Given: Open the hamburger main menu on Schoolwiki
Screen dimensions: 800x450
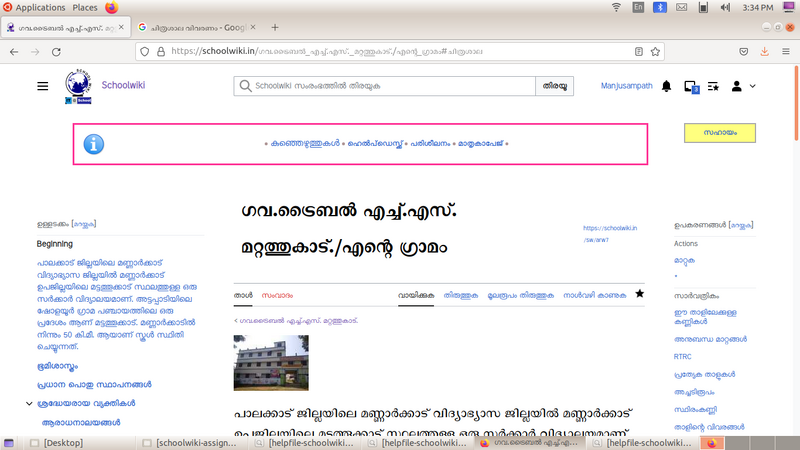Looking at the screenshot, I should [x=43, y=86].
